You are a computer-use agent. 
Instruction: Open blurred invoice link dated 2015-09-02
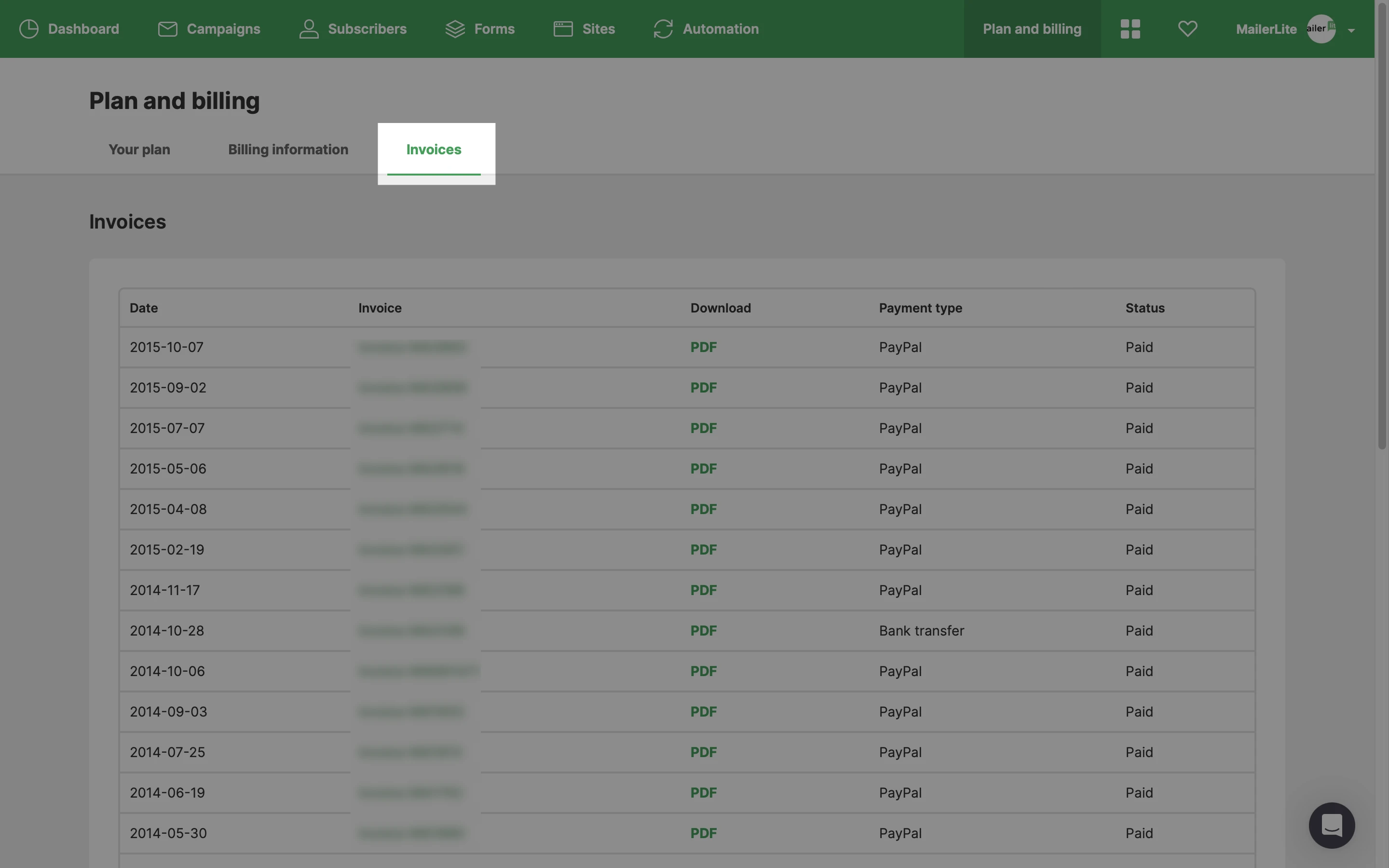(x=412, y=388)
